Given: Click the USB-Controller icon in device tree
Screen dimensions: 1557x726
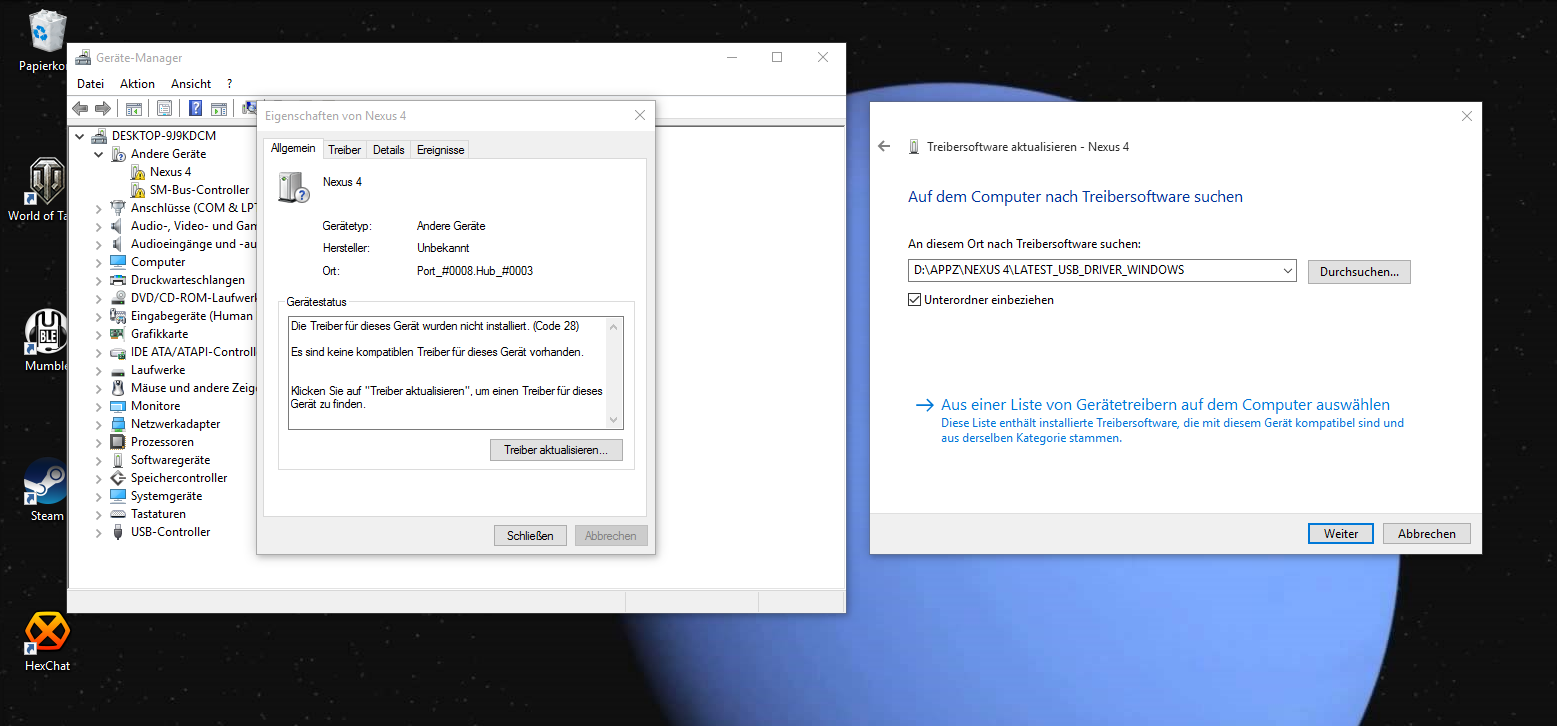Looking at the screenshot, I should 119,532.
